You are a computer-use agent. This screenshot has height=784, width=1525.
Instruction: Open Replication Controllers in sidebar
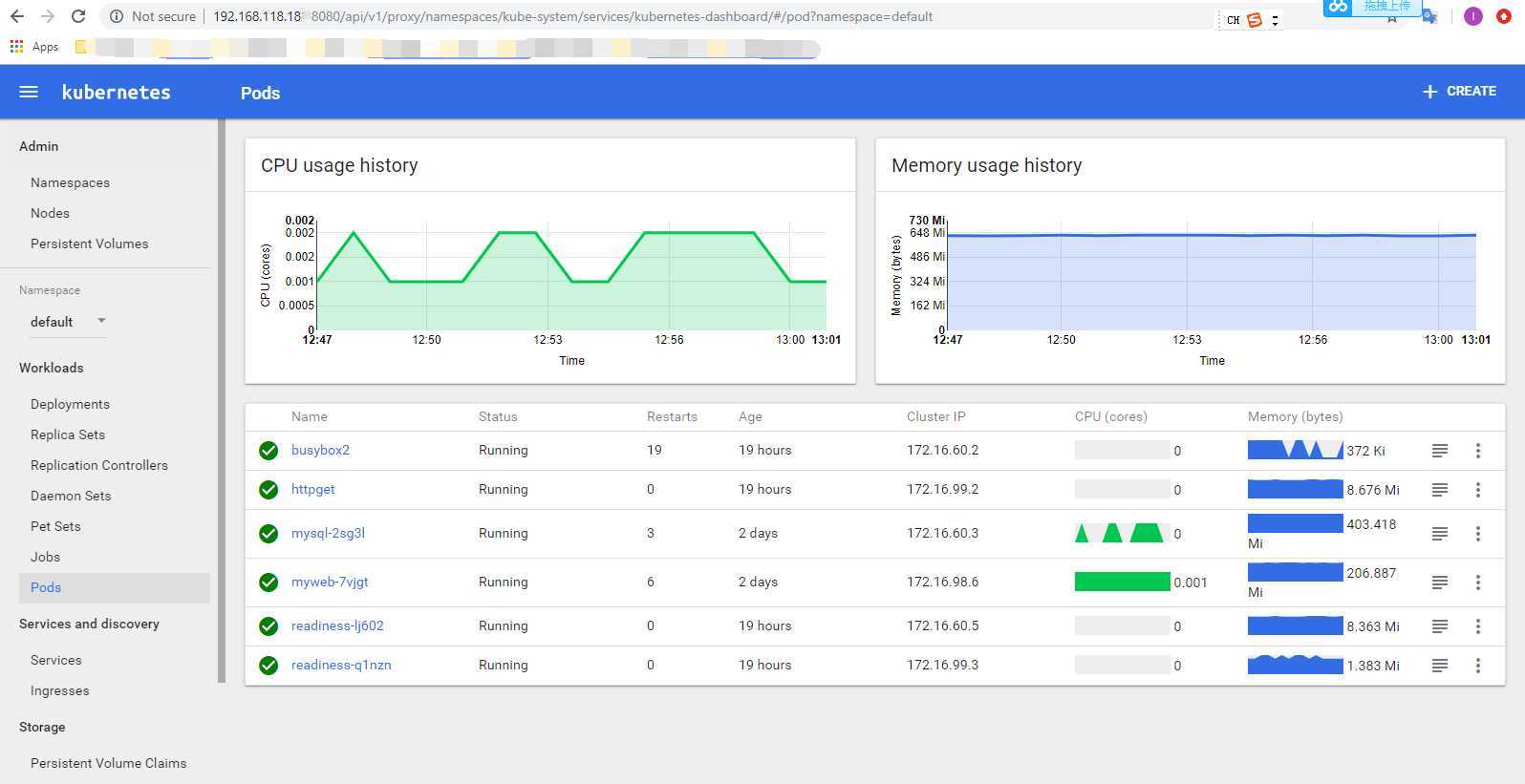99,465
